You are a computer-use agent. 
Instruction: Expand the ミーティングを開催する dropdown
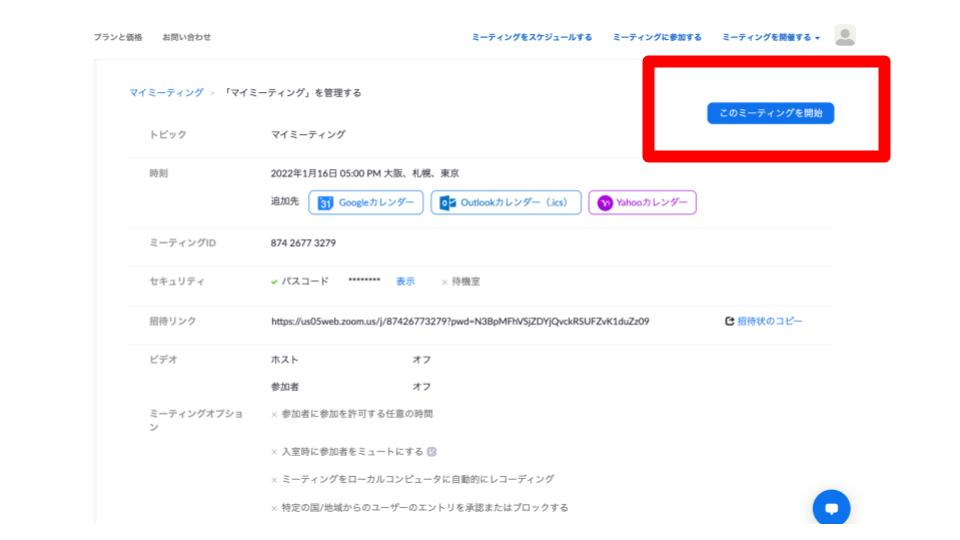tap(771, 37)
